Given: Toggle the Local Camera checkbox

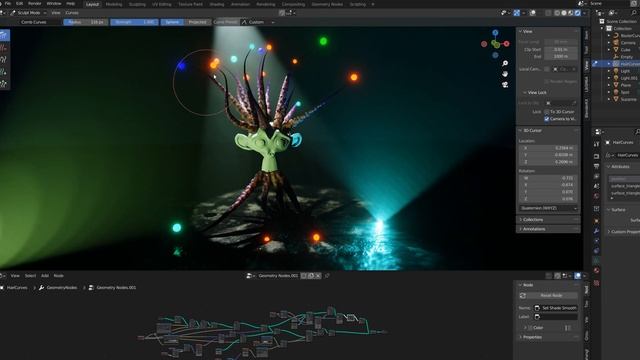Looking at the screenshot, I should tap(547, 69).
